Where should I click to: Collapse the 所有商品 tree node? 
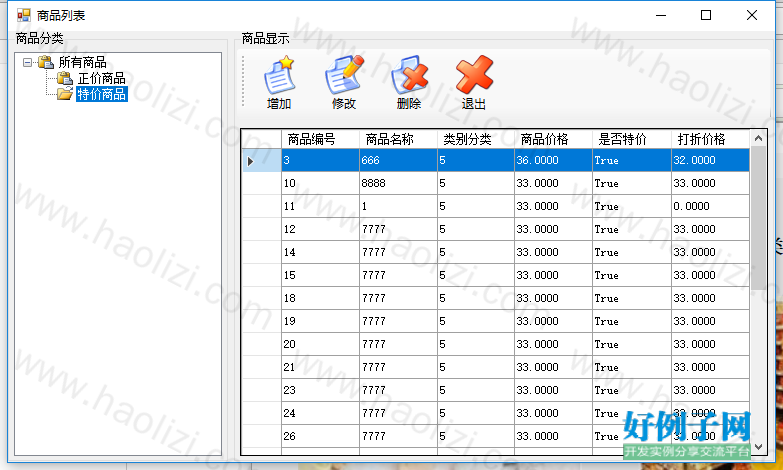[x=27, y=62]
